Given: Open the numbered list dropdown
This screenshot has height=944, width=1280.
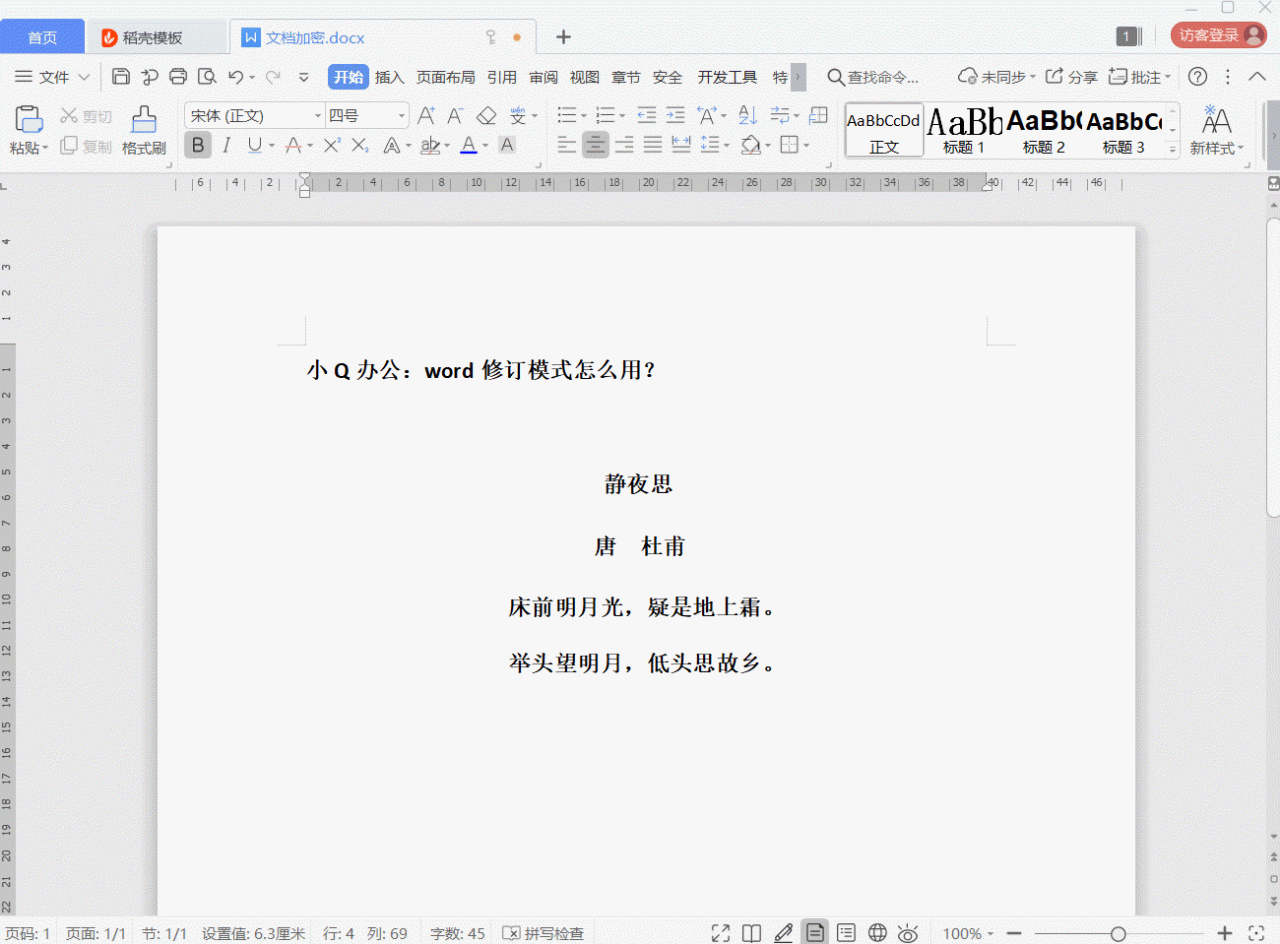Looking at the screenshot, I should click(620, 116).
